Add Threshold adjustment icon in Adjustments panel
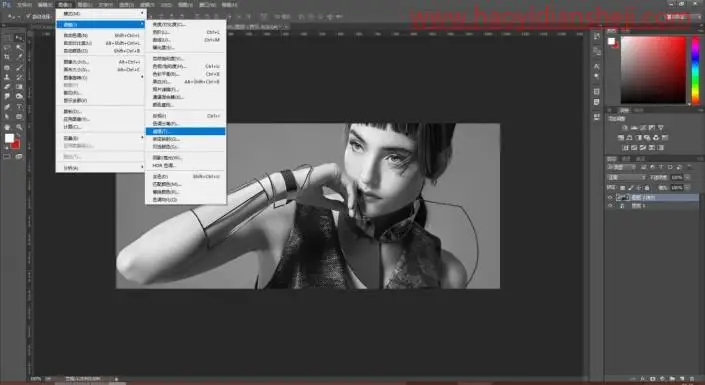The width and height of the screenshot is (705, 385). click(643, 148)
